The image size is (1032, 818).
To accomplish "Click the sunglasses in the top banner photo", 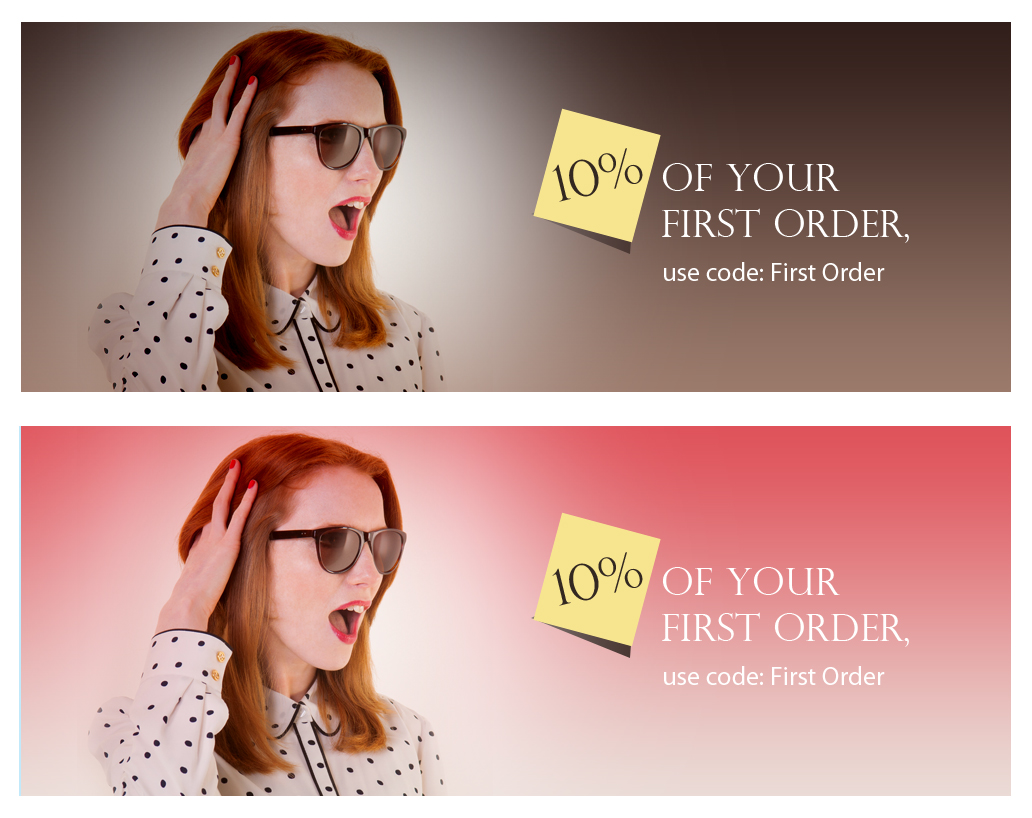I will point(338,145).
